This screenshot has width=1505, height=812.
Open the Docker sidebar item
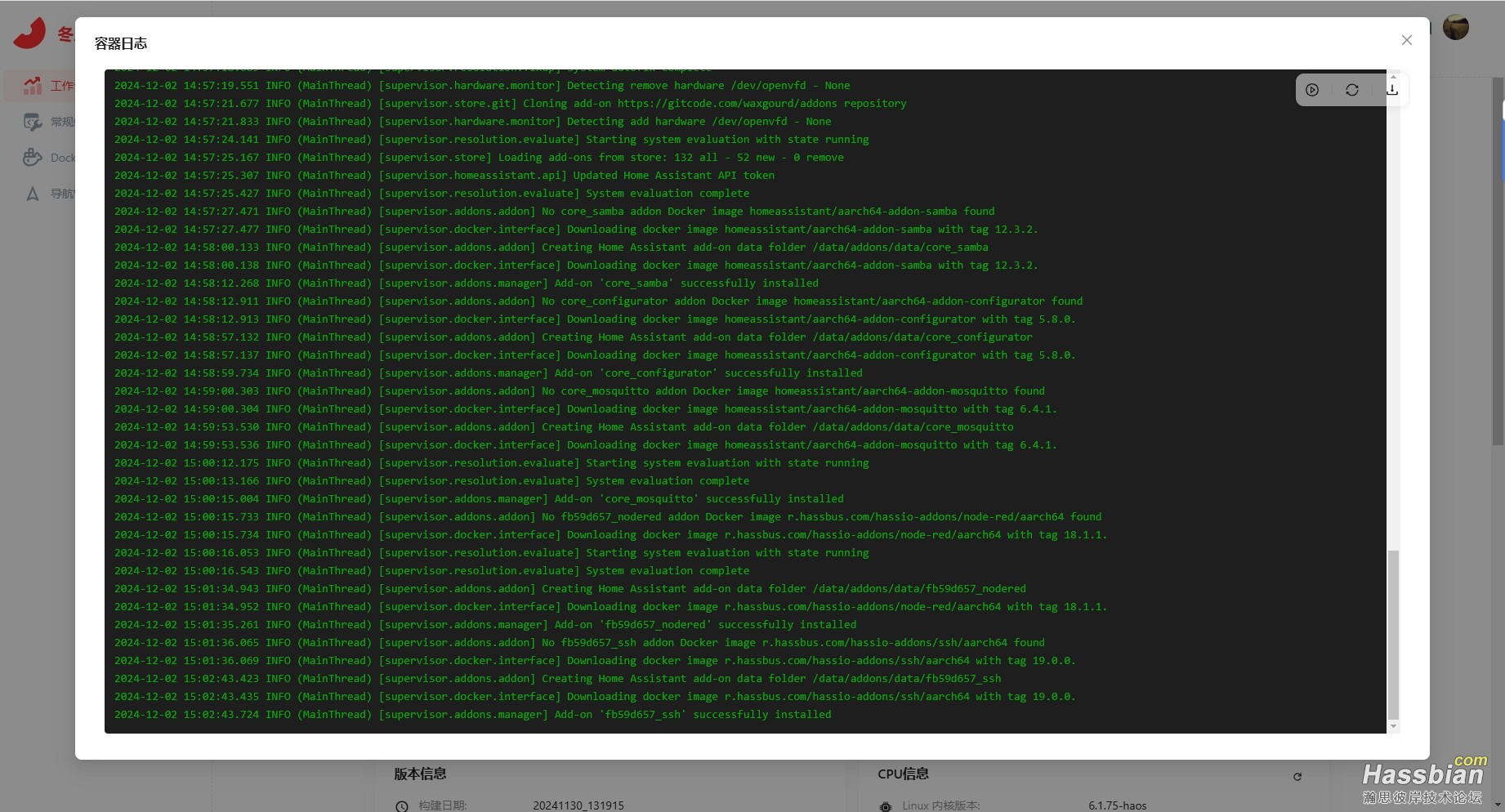coord(47,158)
